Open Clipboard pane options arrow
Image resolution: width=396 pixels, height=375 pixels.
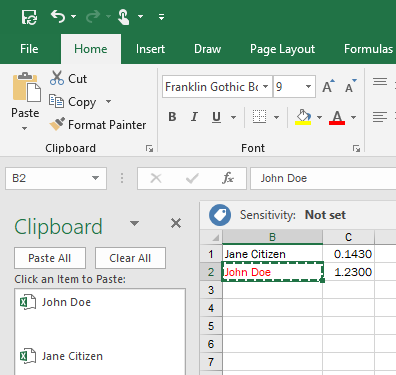pos(134,223)
